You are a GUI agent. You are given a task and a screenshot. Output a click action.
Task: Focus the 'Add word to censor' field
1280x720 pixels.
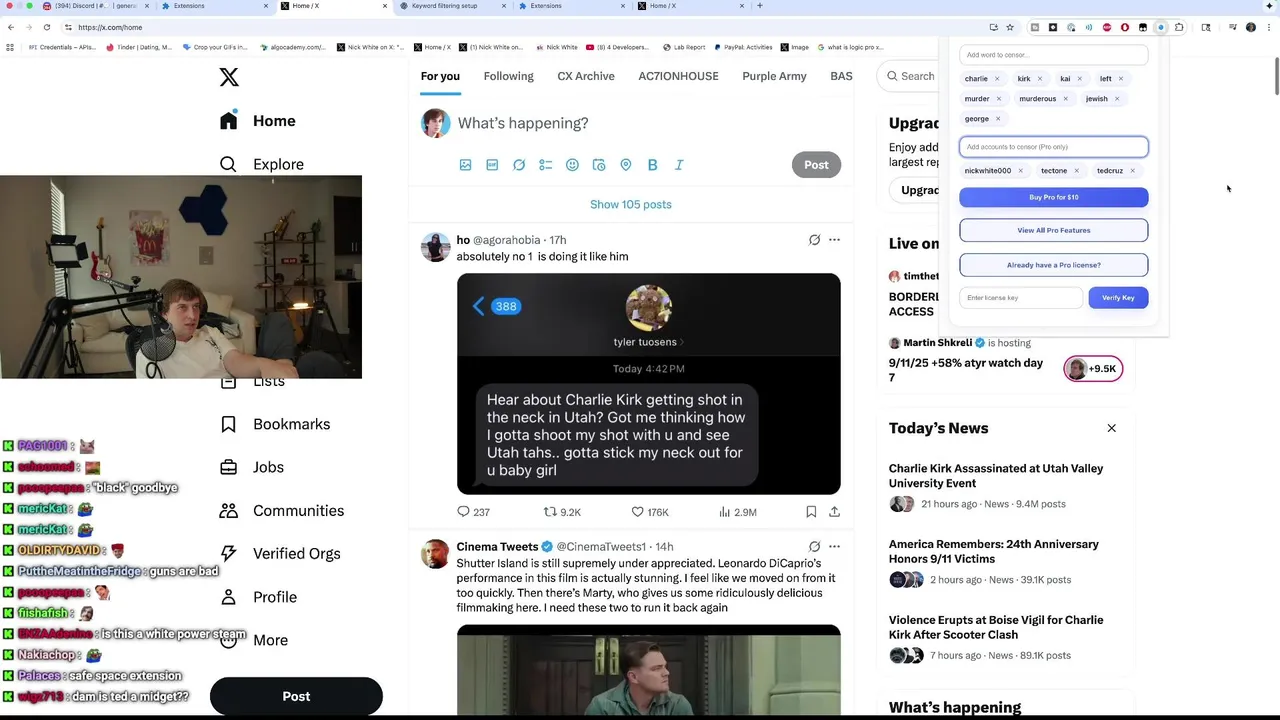[1054, 55]
